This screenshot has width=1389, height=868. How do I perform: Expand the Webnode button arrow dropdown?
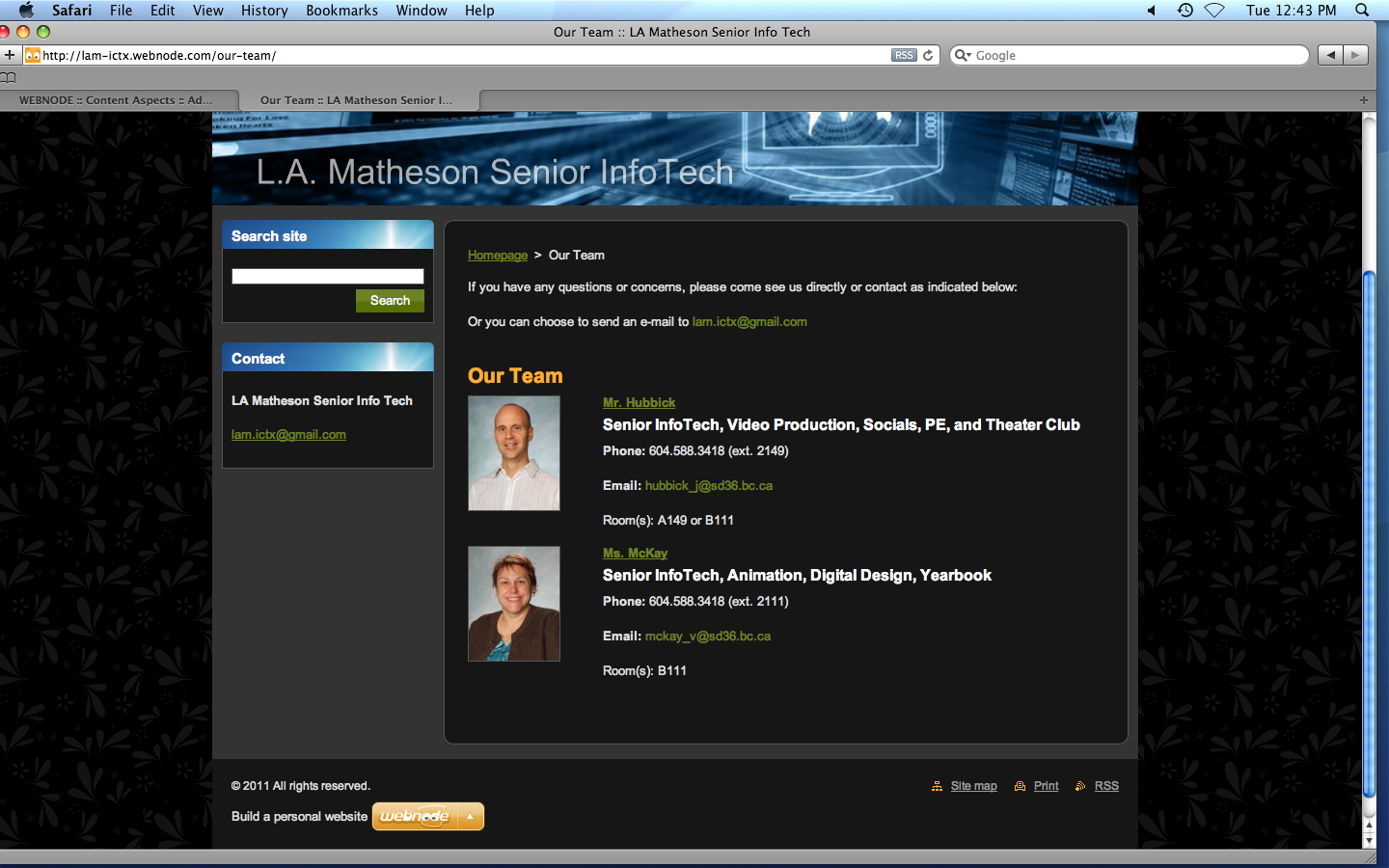(470, 816)
